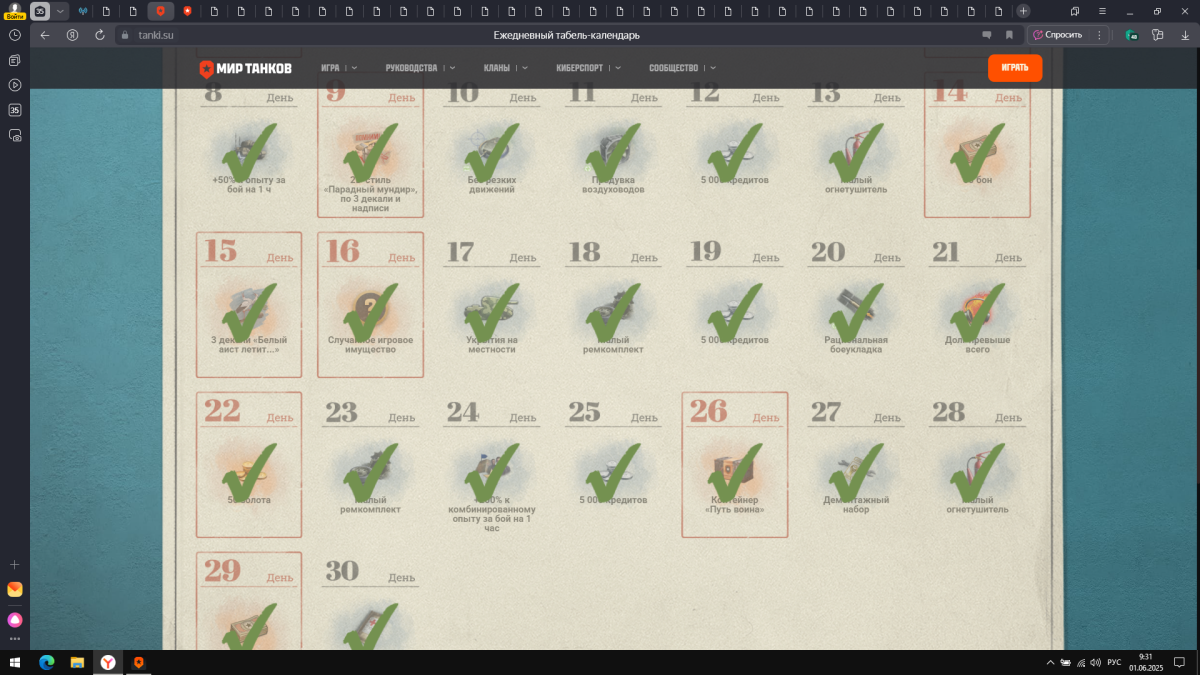Screen dimensions: 1200x675
Task: Launch Microsoft Edge from the taskbar
Action: click(46, 662)
